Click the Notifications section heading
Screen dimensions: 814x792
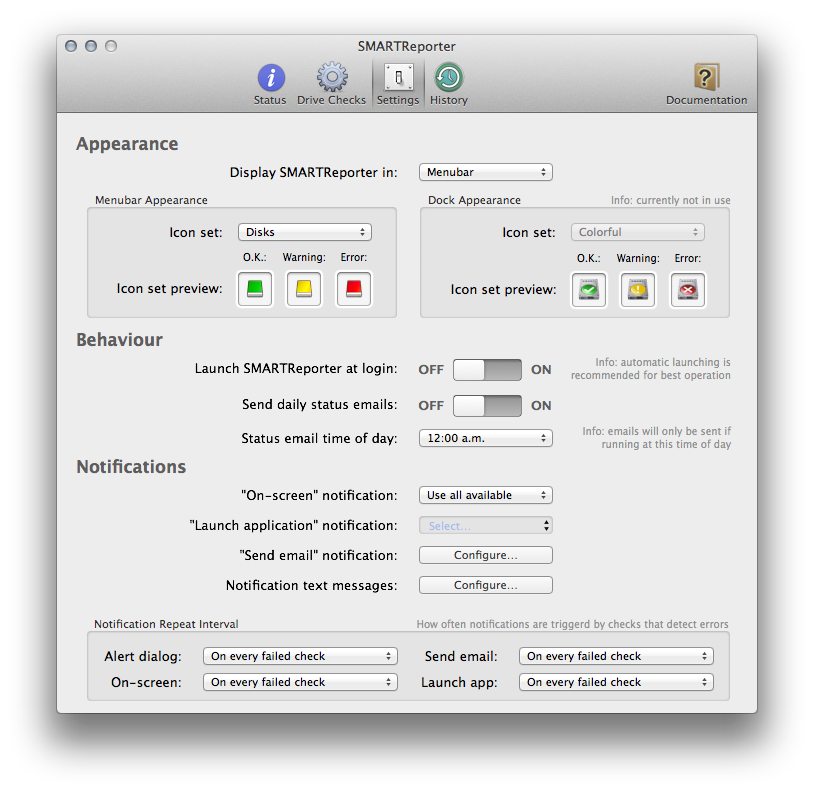131,467
